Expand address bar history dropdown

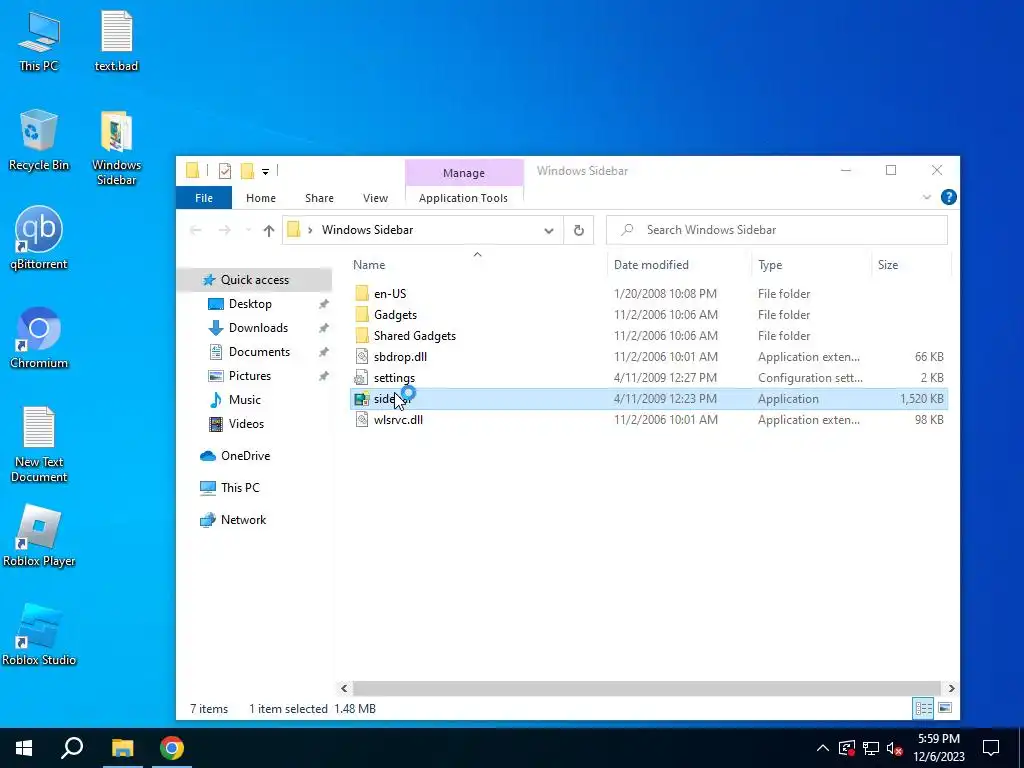click(549, 230)
